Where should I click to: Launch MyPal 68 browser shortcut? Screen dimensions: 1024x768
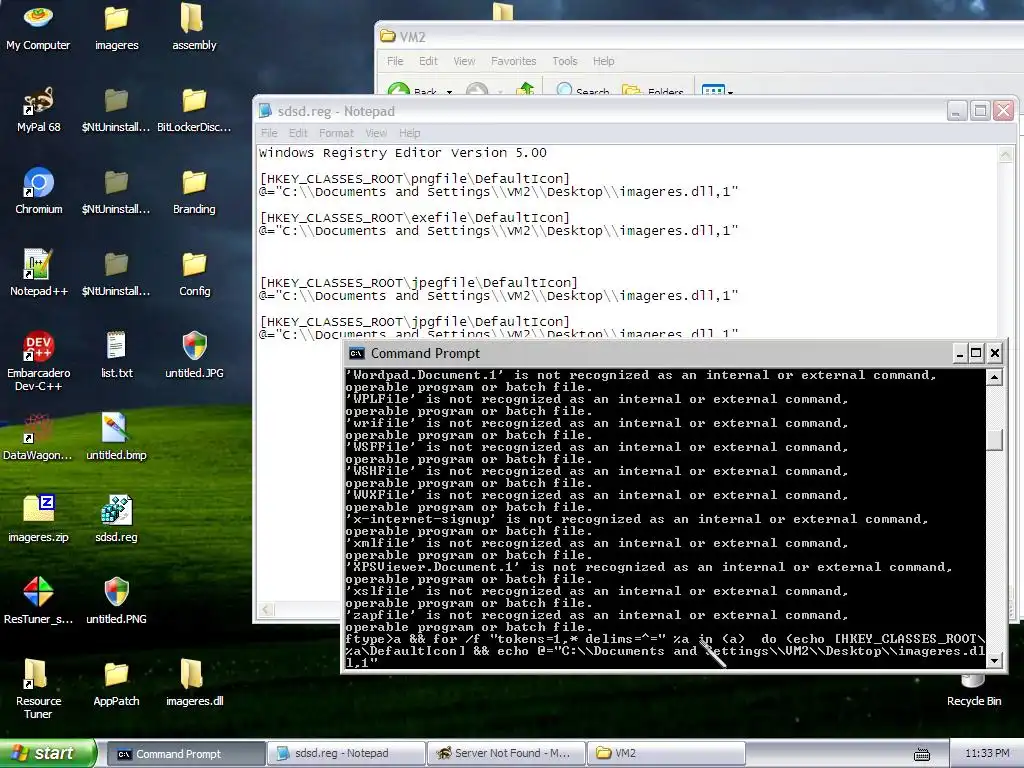38,110
